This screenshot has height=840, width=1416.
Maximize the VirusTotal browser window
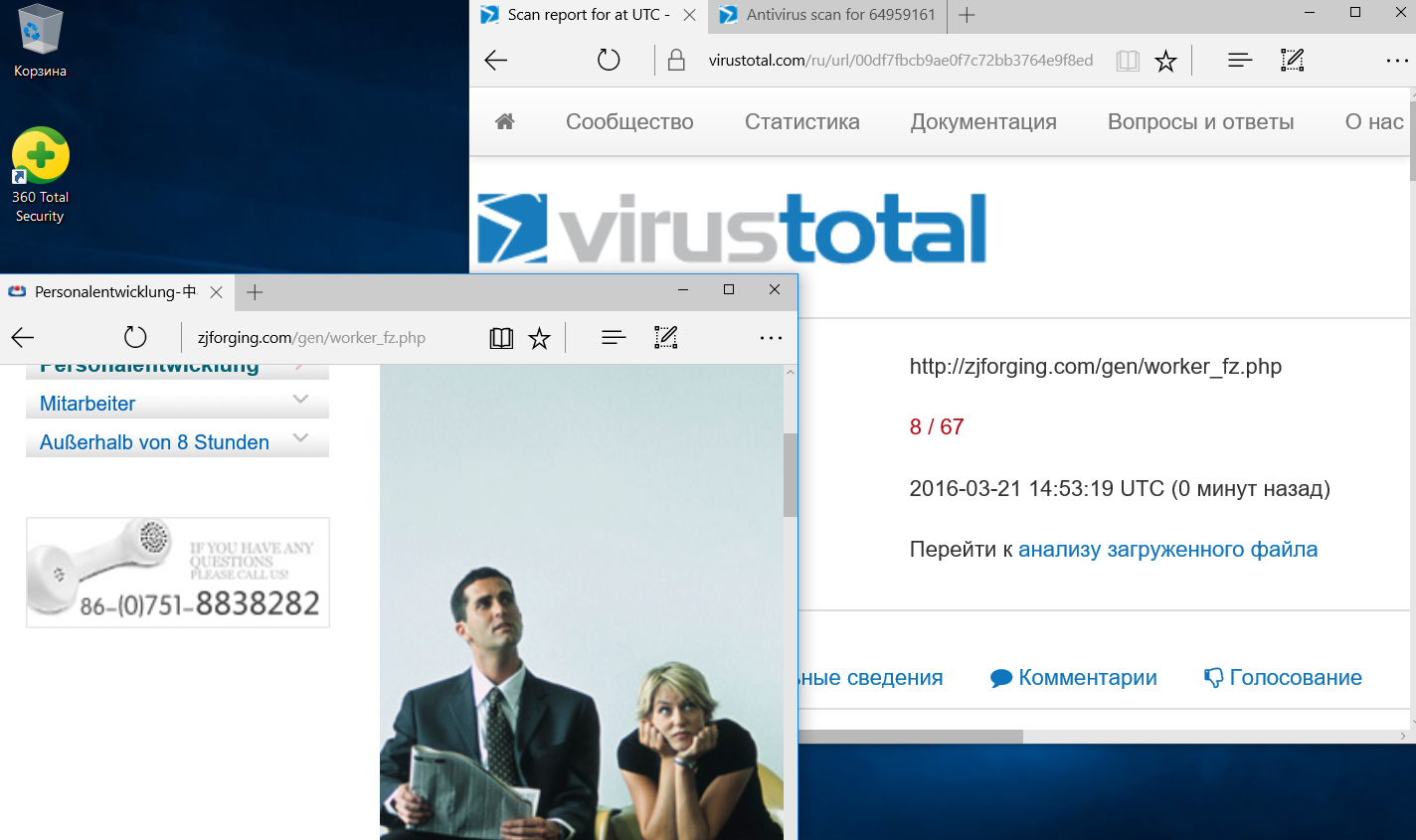coord(1355,12)
